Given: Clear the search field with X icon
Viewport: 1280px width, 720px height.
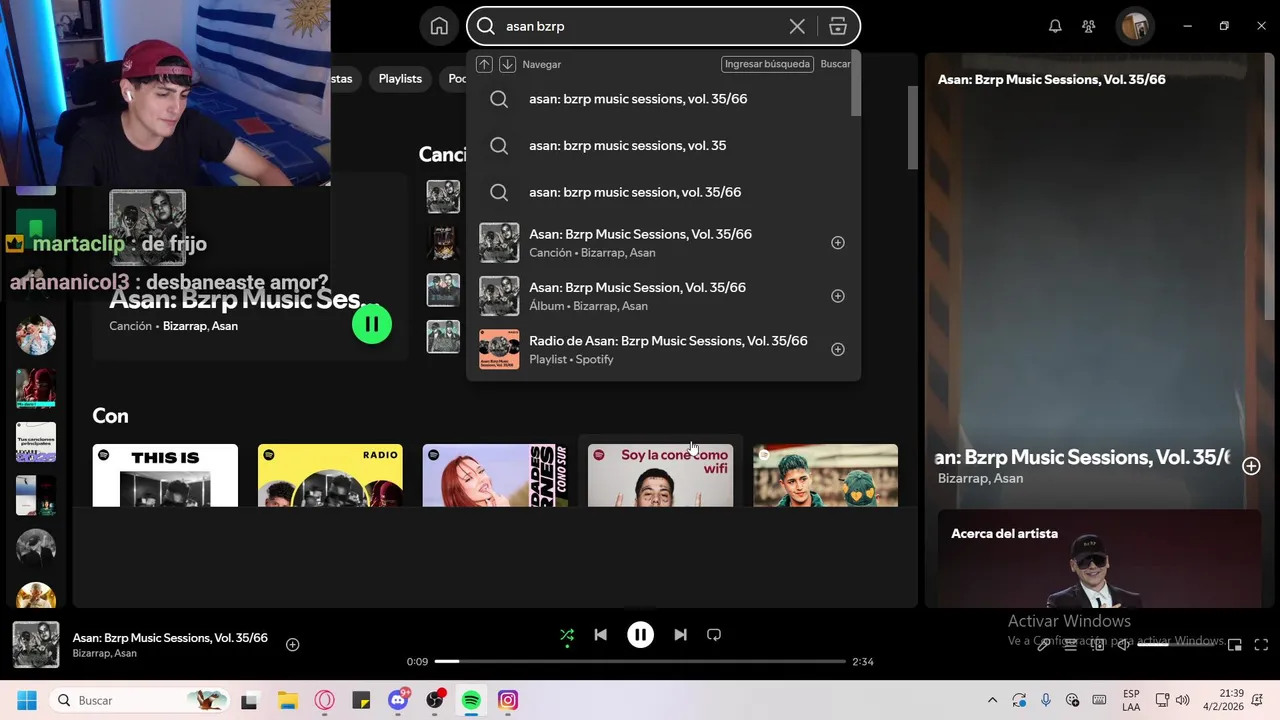Looking at the screenshot, I should (797, 26).
